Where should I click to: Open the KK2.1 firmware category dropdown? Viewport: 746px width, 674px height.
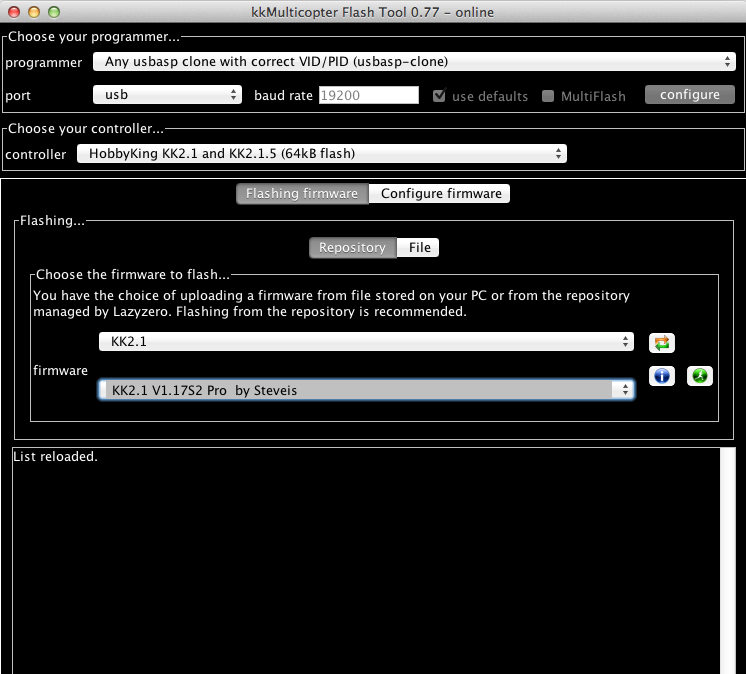(366, 342)
